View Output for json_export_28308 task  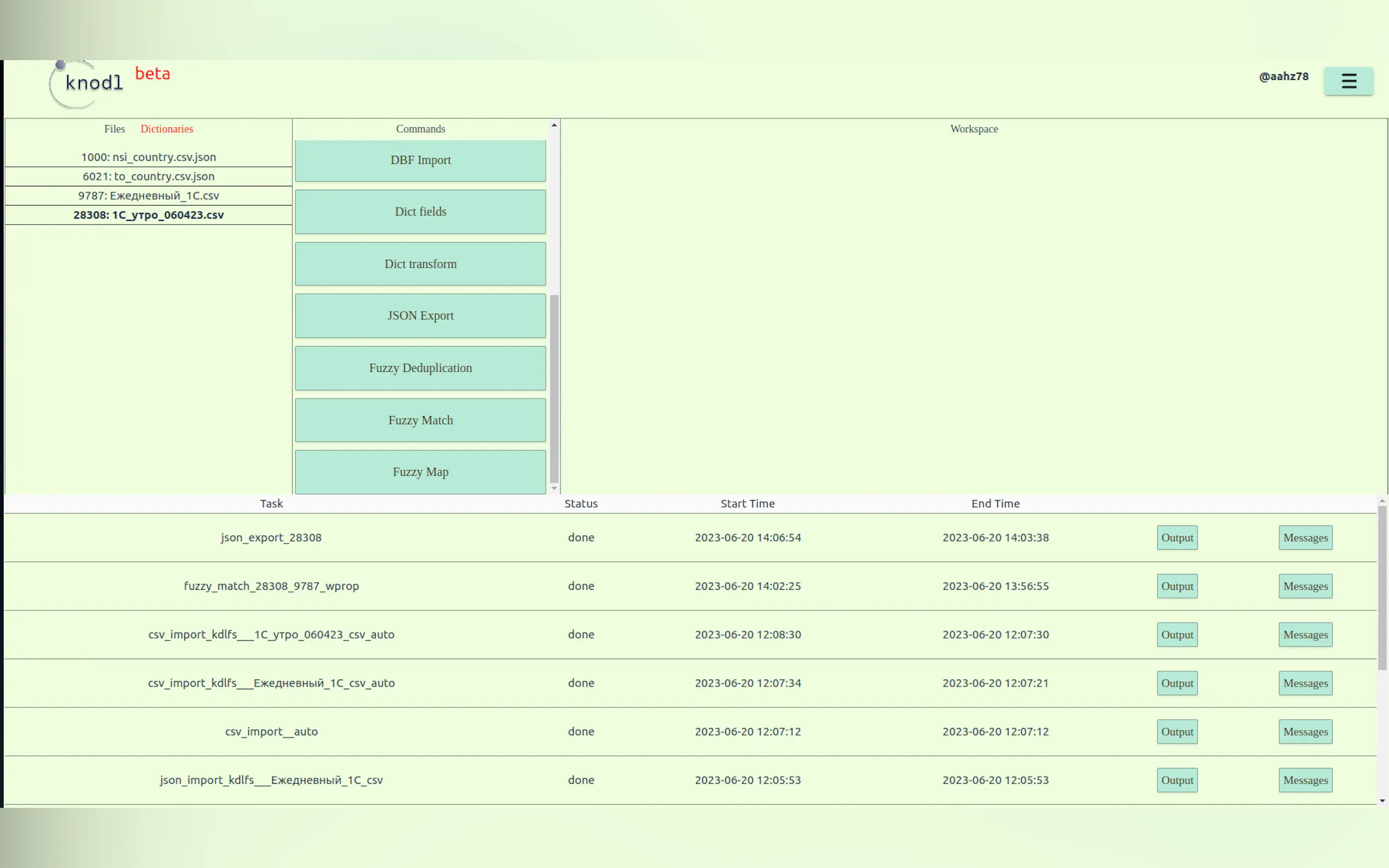(x=1176, y=537)
